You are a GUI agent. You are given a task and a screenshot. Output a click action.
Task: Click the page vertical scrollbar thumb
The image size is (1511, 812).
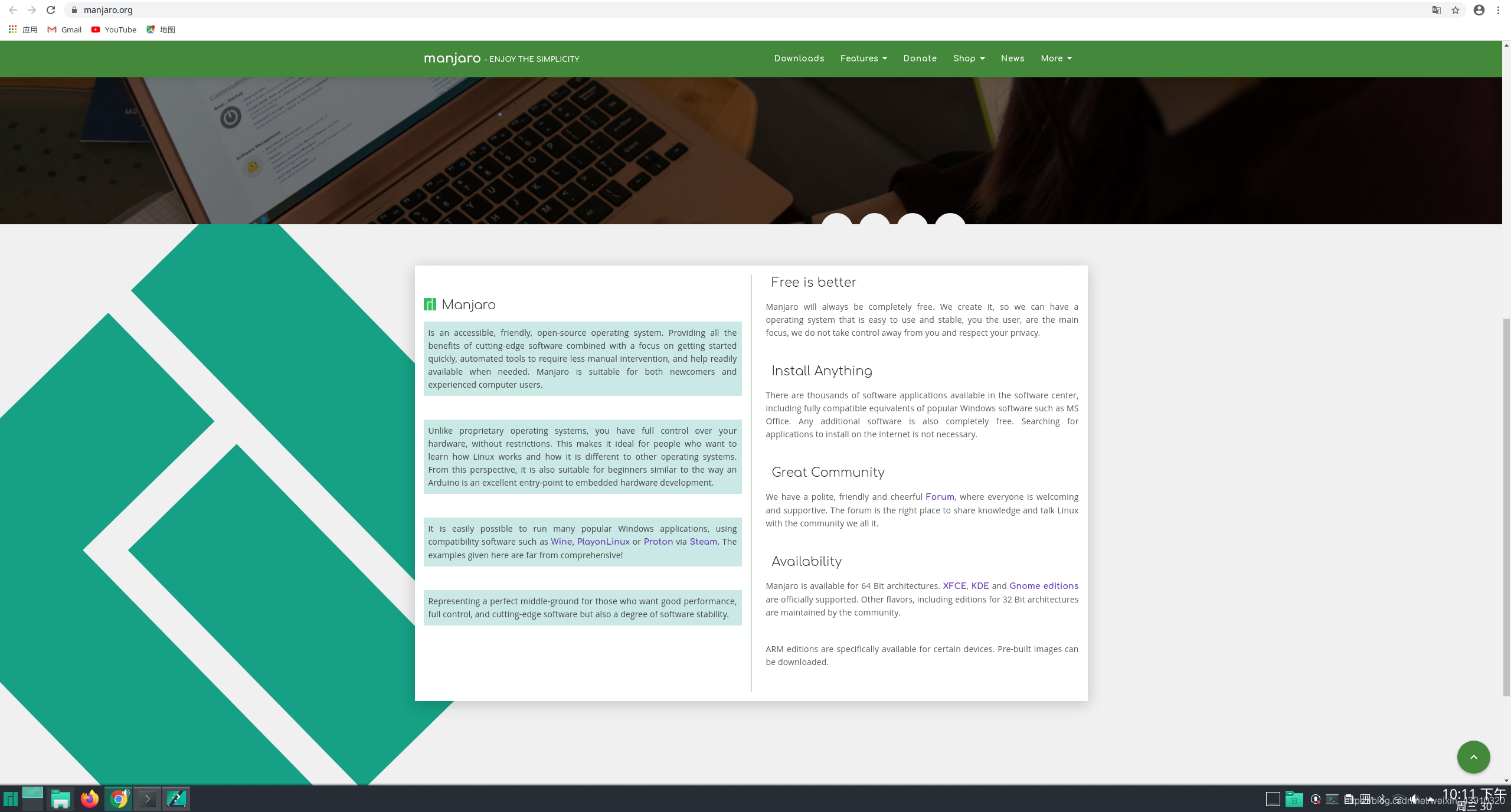[x=1506, y=508]
